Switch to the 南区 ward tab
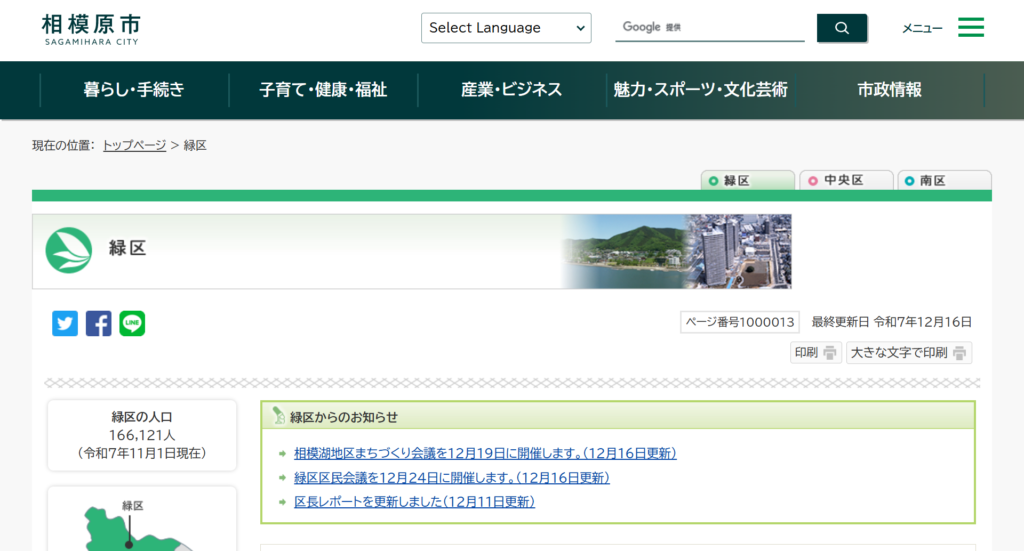This screenshot has height=551, width=1024. [x=941, y=181]
